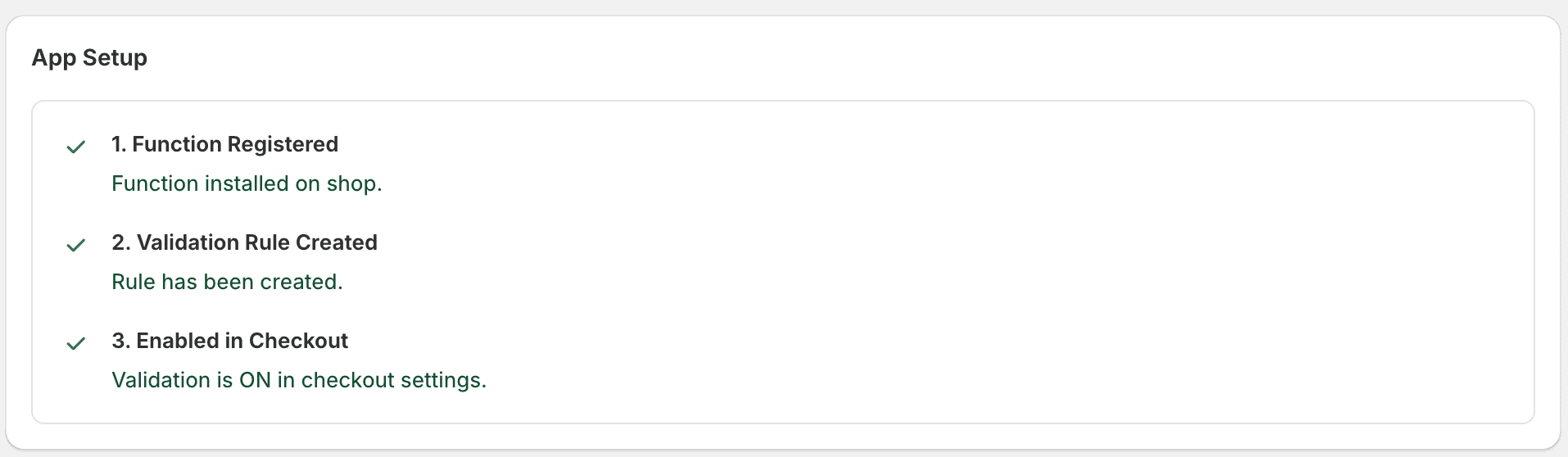Click the words "checkout settings" in status
This screenshot has width=1568, height=457.
pos(393,380)
